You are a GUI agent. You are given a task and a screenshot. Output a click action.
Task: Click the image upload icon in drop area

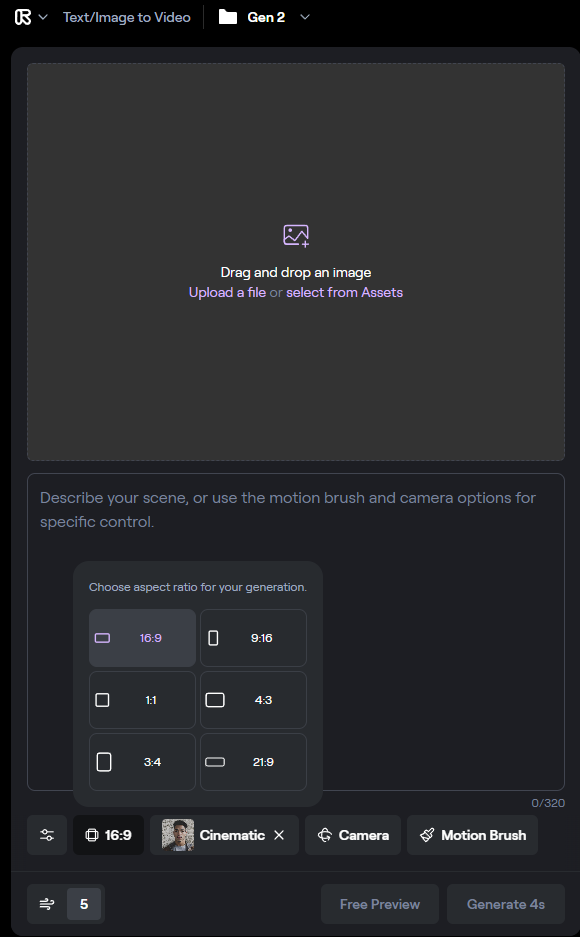pos(296,235)
